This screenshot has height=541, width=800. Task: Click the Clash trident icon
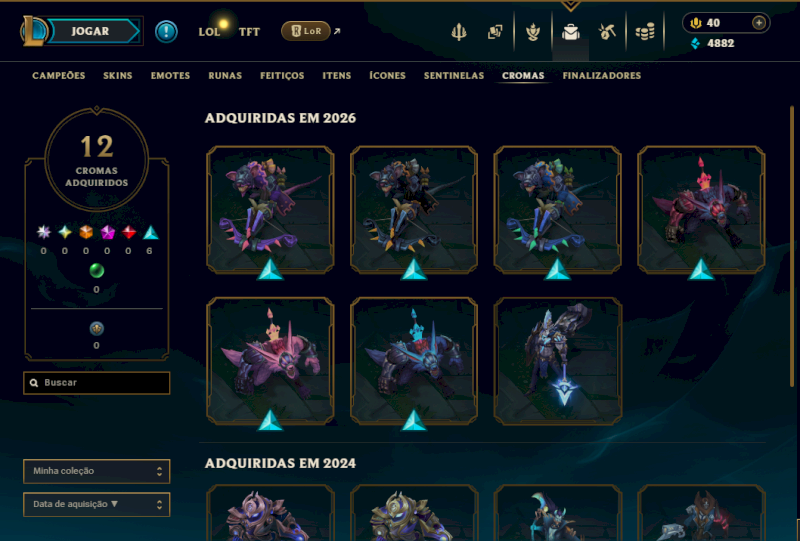click(x=459, y=32)
